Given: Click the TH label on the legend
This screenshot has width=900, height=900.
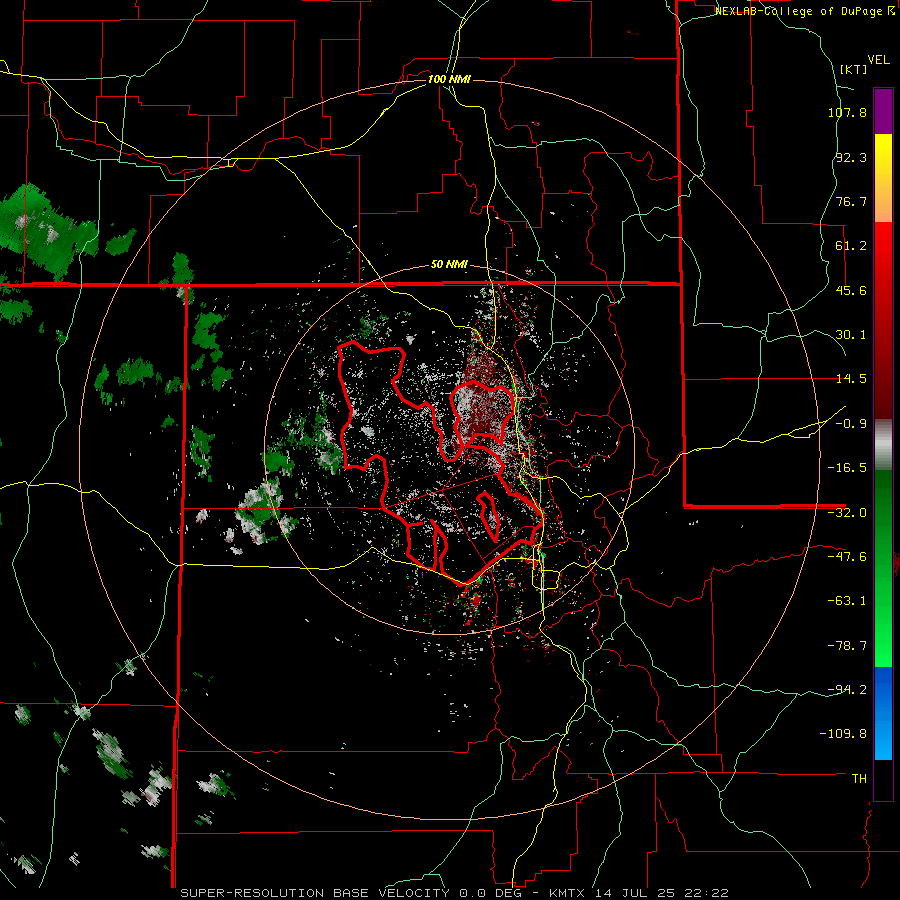Looking at the screenshot, I should click(x=859, y=779).
